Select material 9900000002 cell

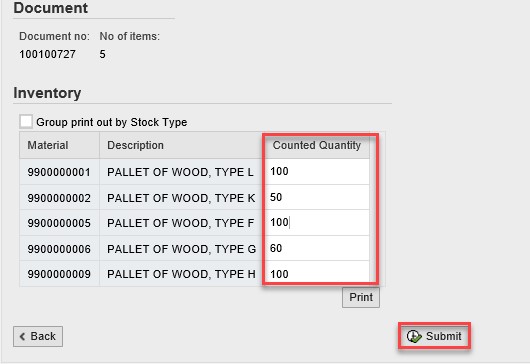point(59,197)
